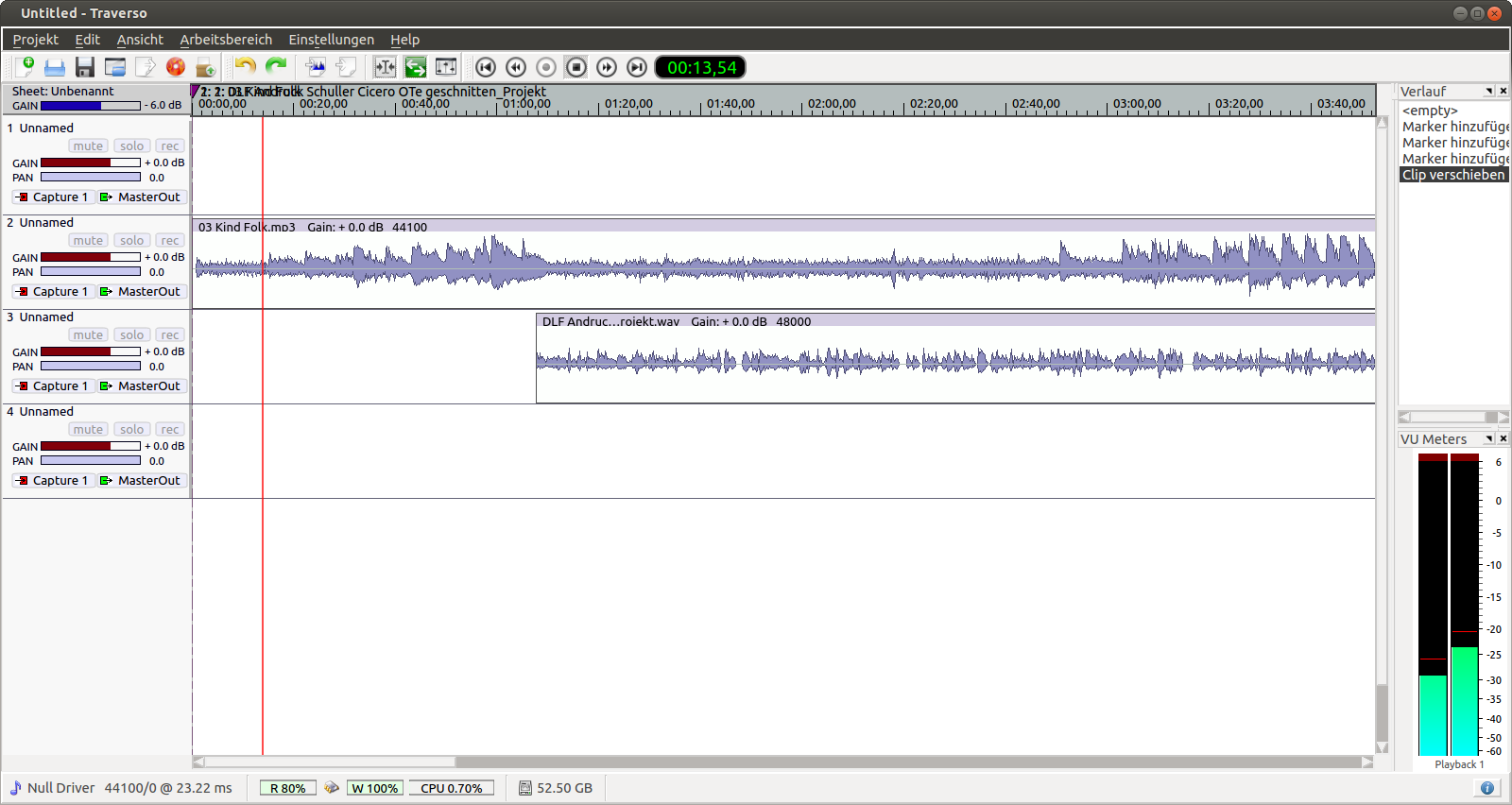Viewport: 1512px width, 805px height.
Task: Click the import audio file icon
Action: (x=316, y=67)
